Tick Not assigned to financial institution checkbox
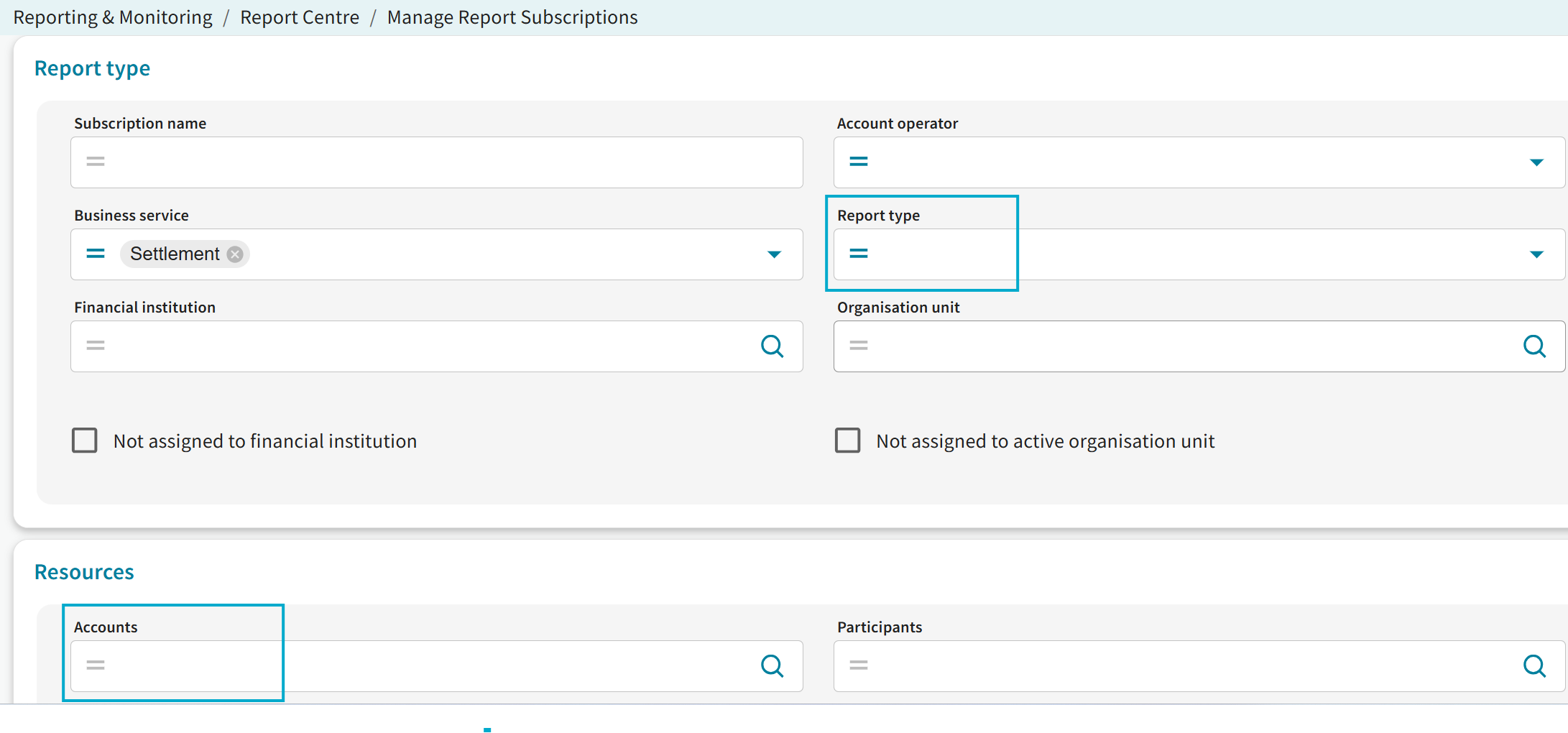The width and height of the screenshot is (1568, 733). pos(85,441)
